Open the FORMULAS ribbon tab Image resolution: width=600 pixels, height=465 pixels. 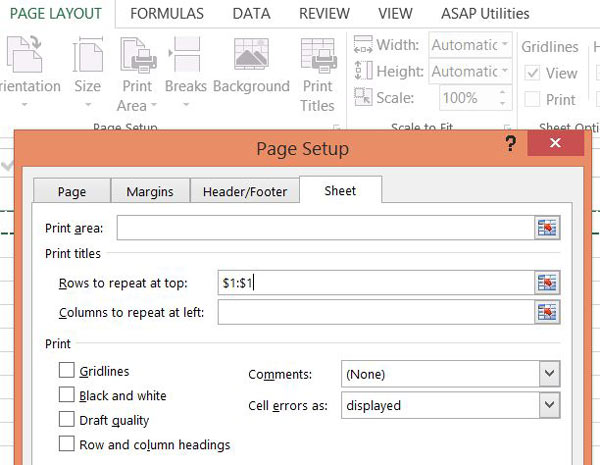[167, 14]
